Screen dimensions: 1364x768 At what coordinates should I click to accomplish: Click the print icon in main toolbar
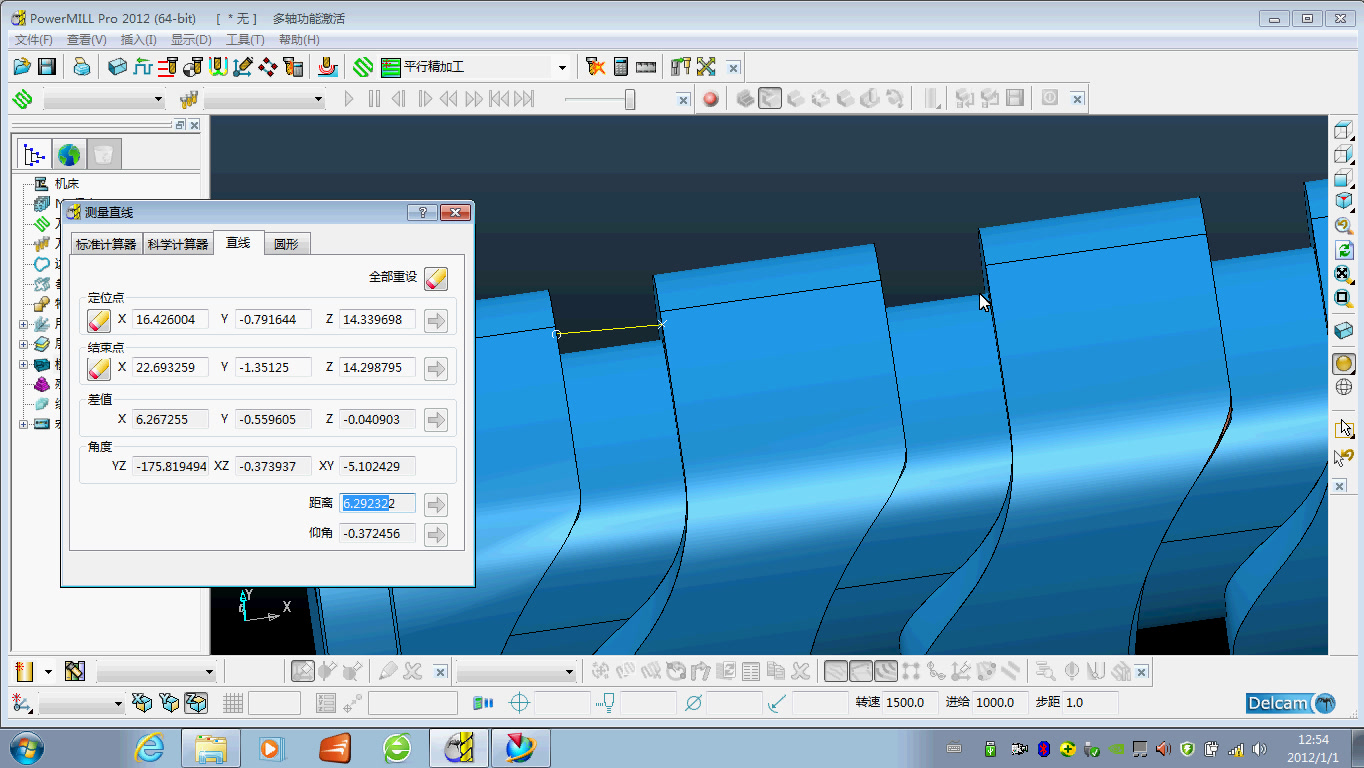tap(82, 67)
